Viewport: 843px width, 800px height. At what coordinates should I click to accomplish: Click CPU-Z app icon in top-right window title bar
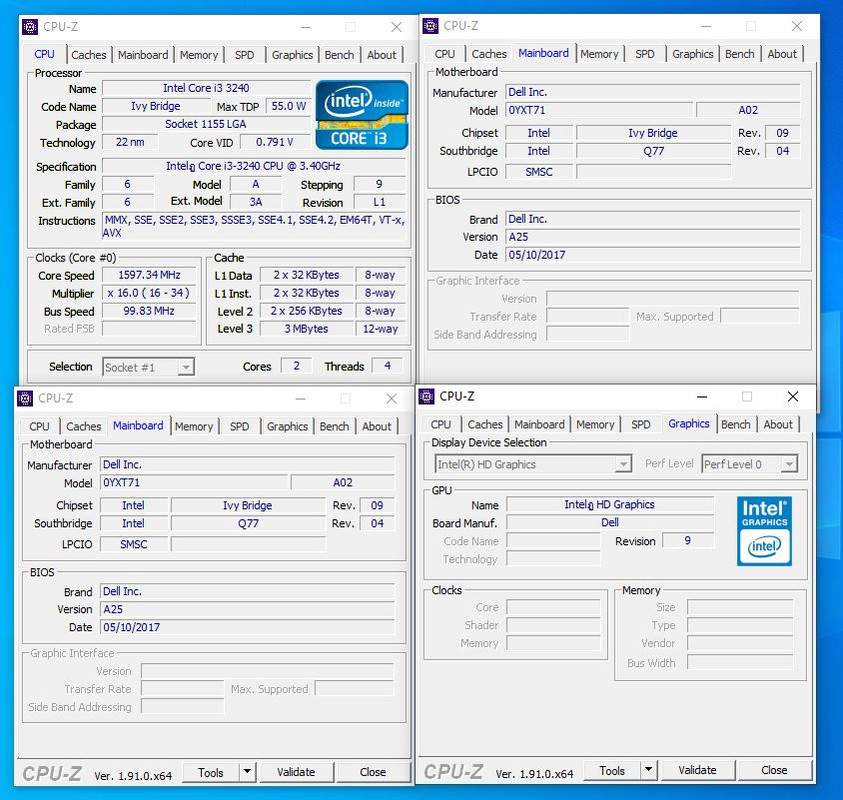coord(430,25)
